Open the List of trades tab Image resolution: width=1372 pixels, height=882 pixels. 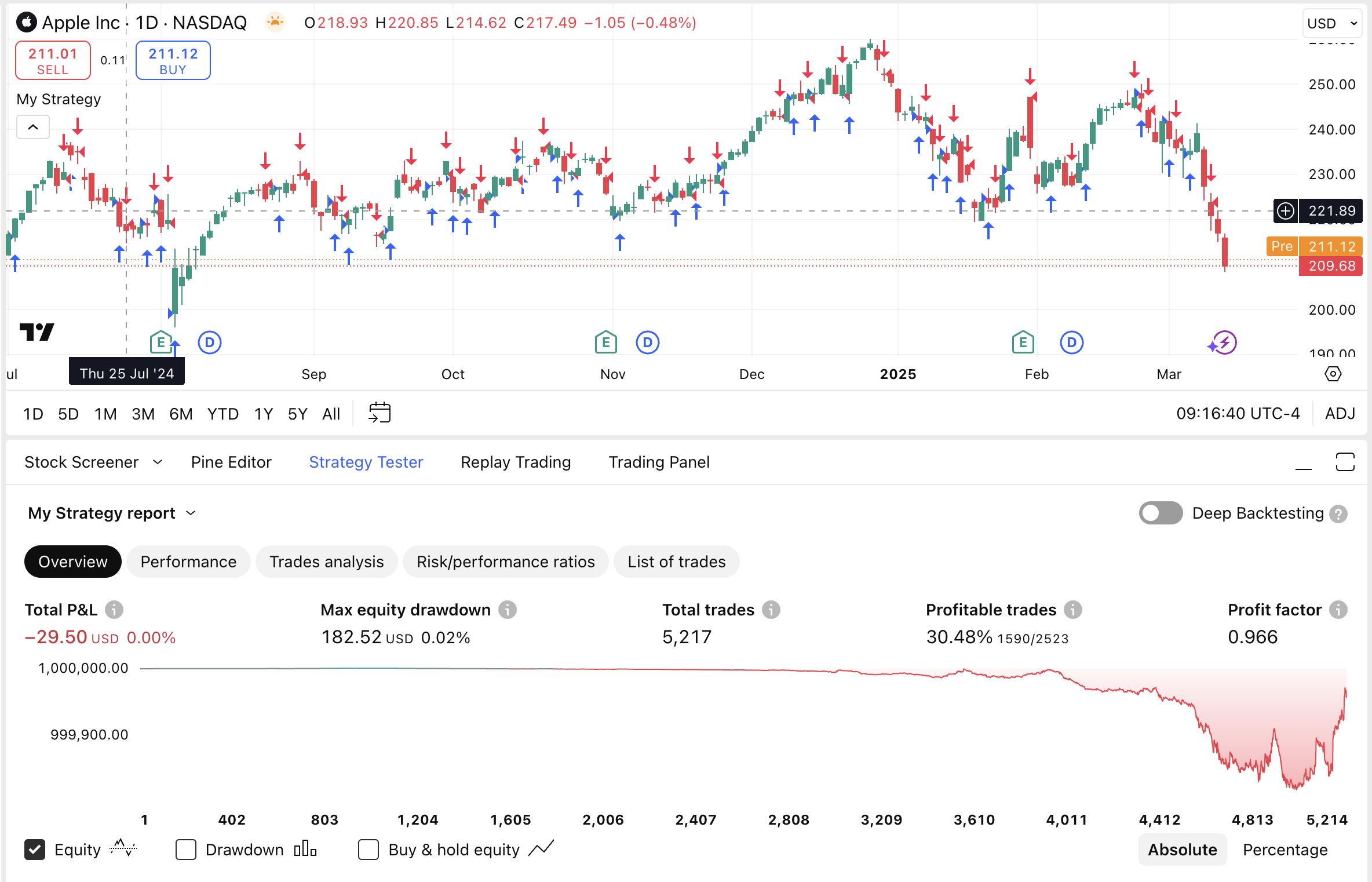[676, 562]
